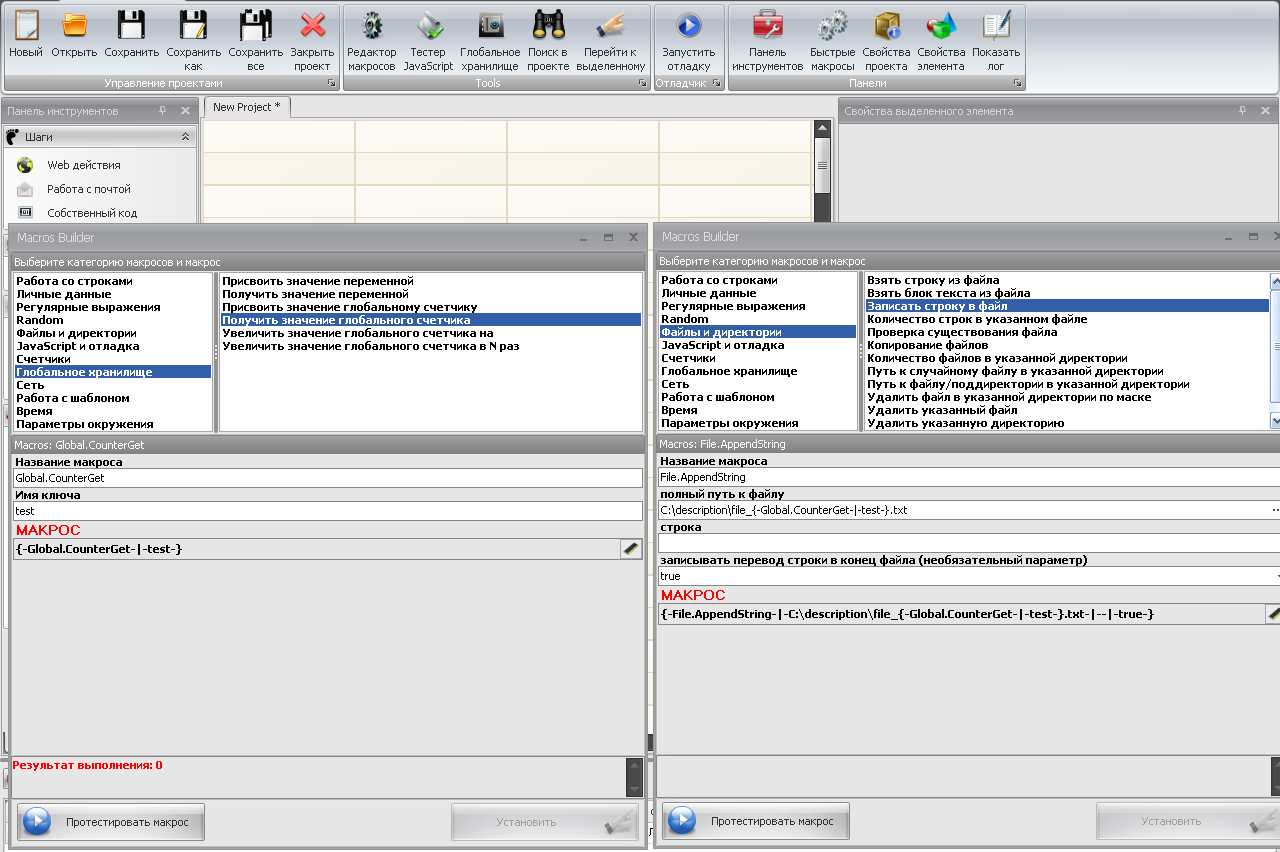1280x852 pixels.
Task: Expand Отладчик group dialog launcher
Action: point(715,84)
